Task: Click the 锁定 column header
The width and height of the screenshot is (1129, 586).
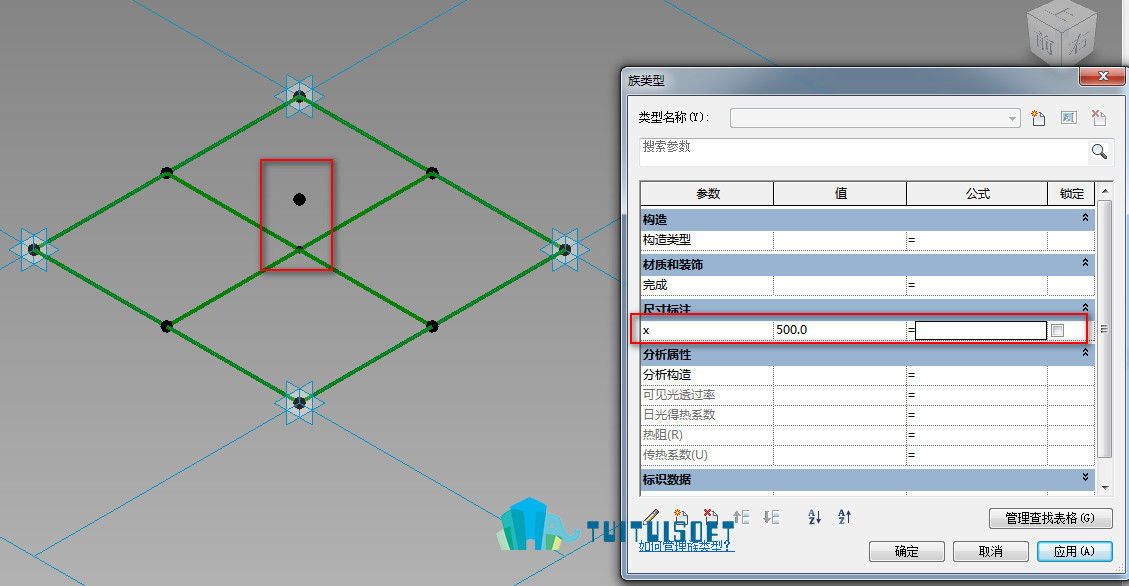Action: [x=1071, y=194]
